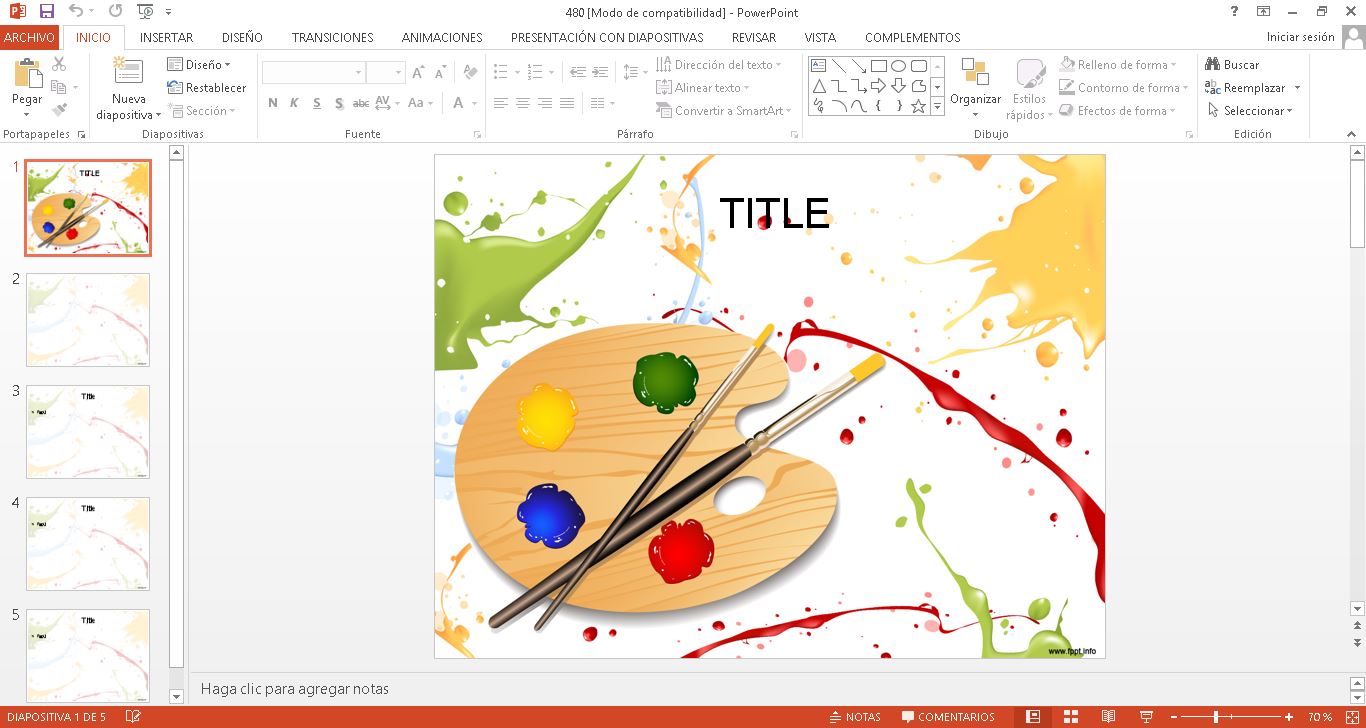The image size is (1366, 728).
Task: Justify text in Párrafo group
Action: [567, 103]
